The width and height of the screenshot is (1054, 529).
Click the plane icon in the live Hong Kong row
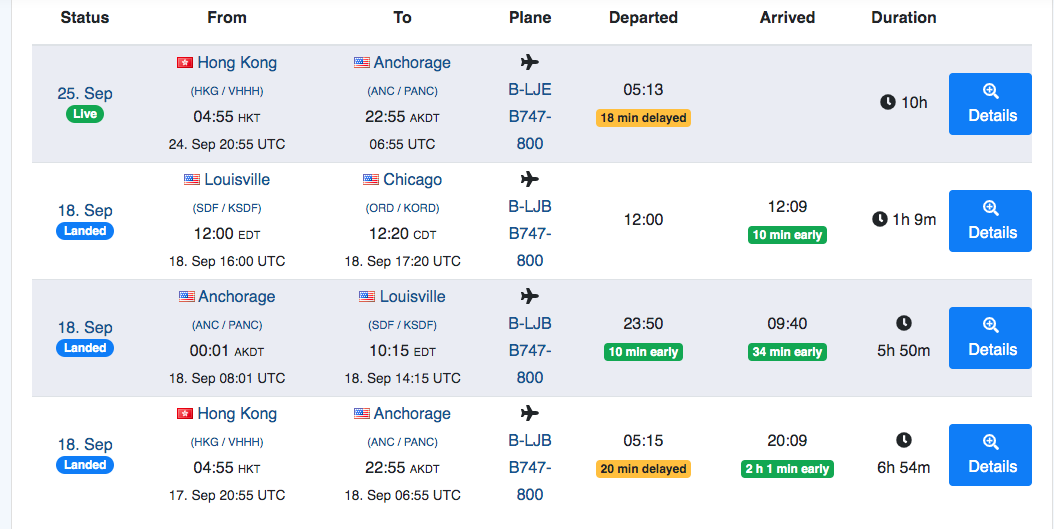(x=530, y=62)
